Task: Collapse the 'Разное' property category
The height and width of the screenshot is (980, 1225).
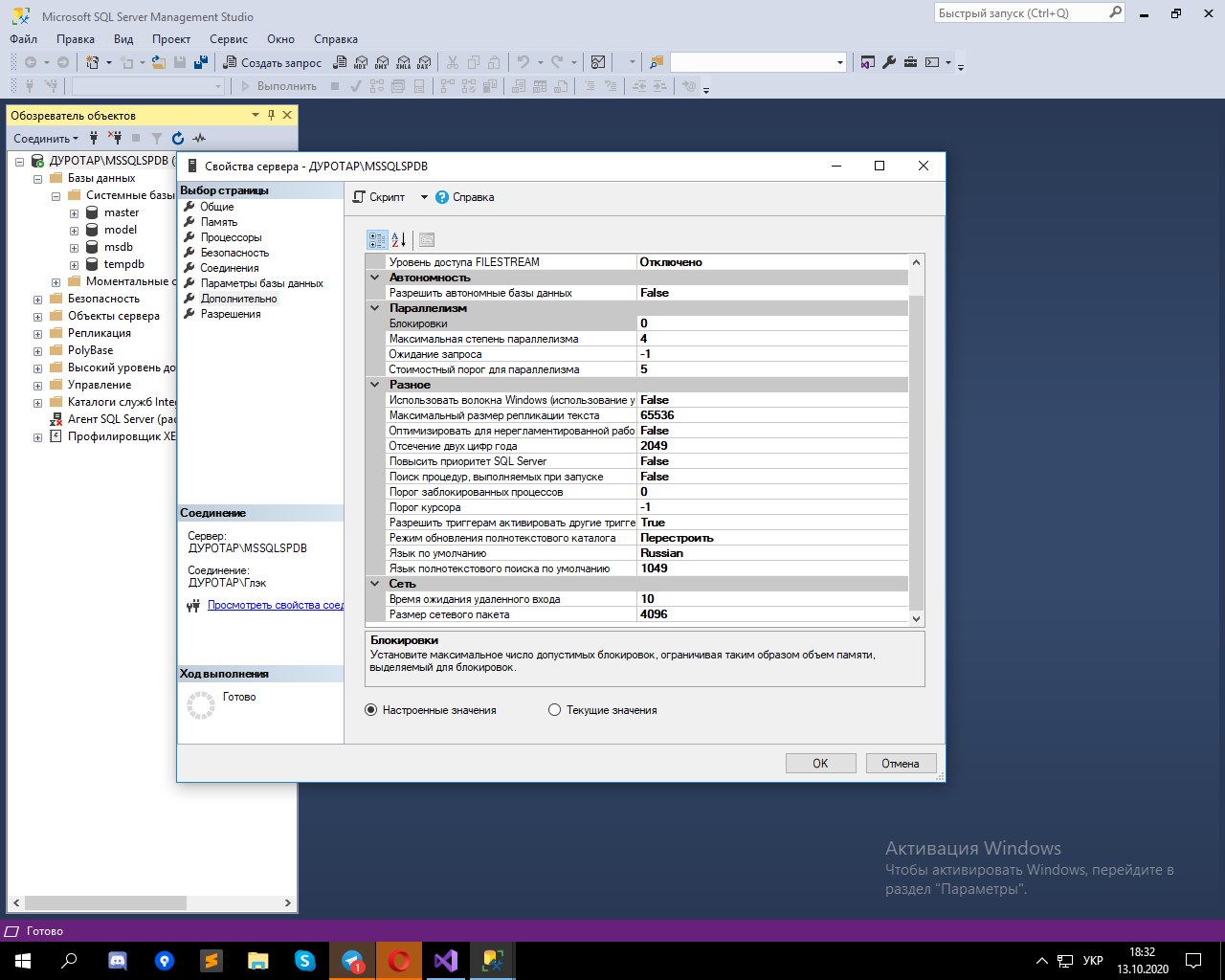Action: click(x=375, y=385)
